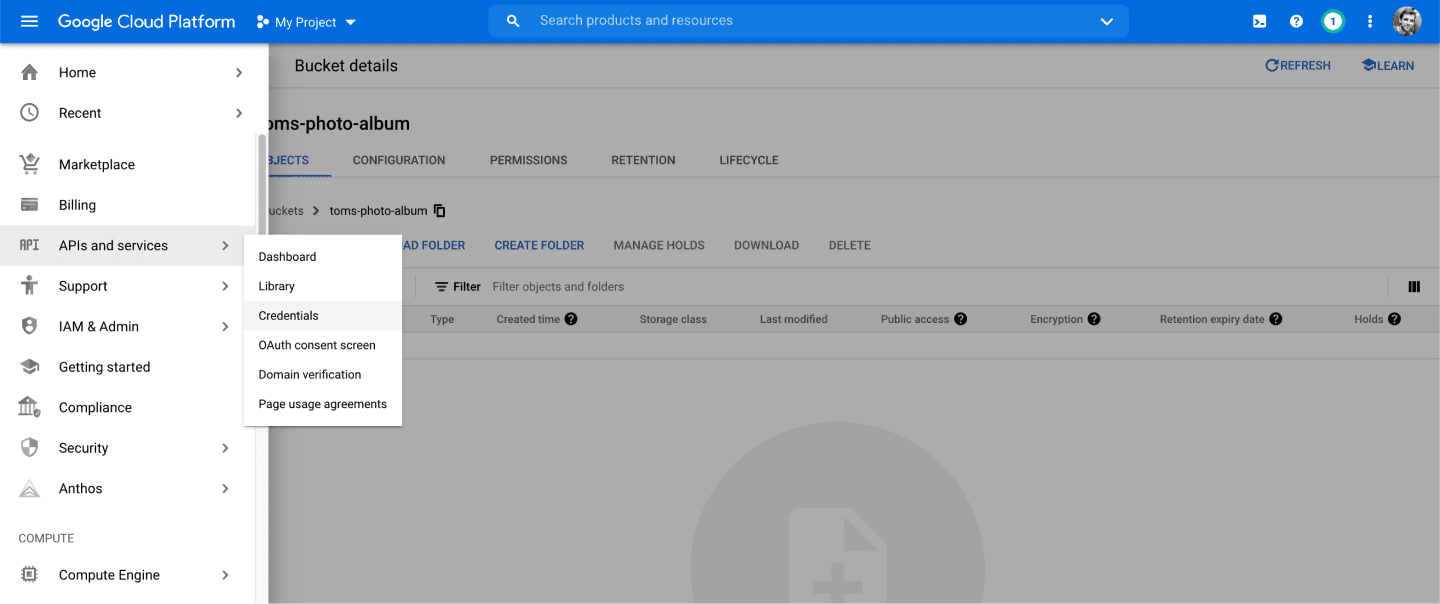Click the search magnifier icon
Viewport: 1440px width, 604px height.
(513, 20)
